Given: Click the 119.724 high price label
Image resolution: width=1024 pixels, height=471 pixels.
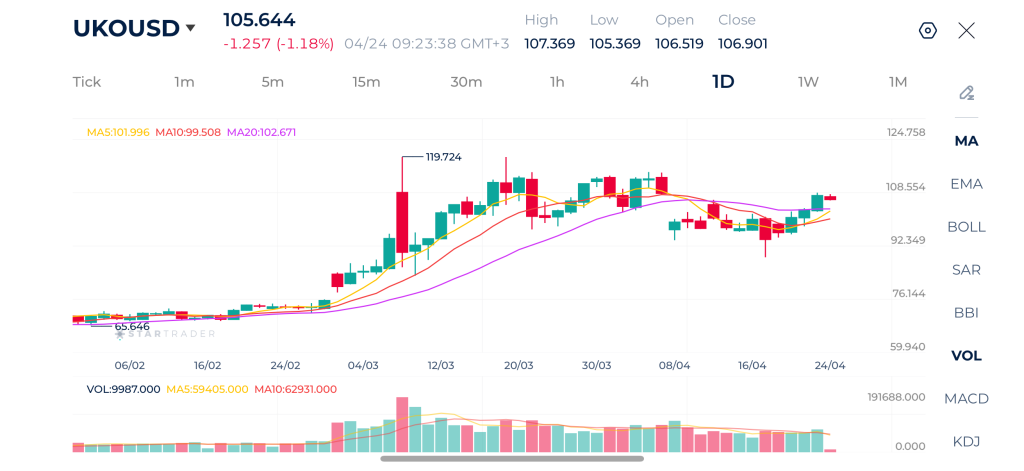Looking at the screenshot, I should pyautogui.click(x=443, y=157).
